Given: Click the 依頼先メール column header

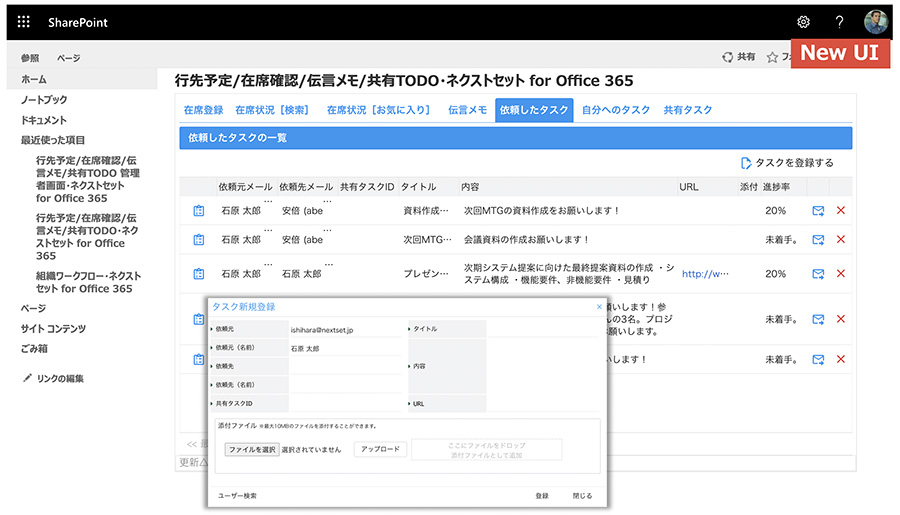Looking at the screenshot, I should (x=306, y=187).
